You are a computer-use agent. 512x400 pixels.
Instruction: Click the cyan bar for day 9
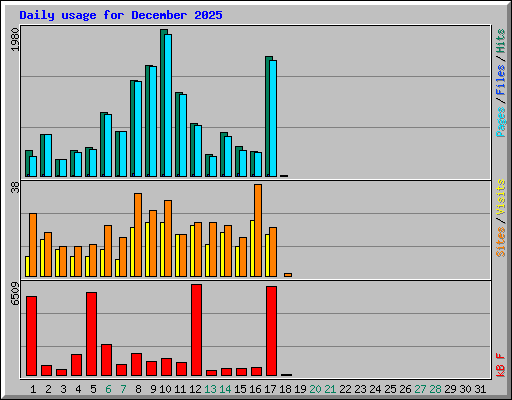point(153,121)
